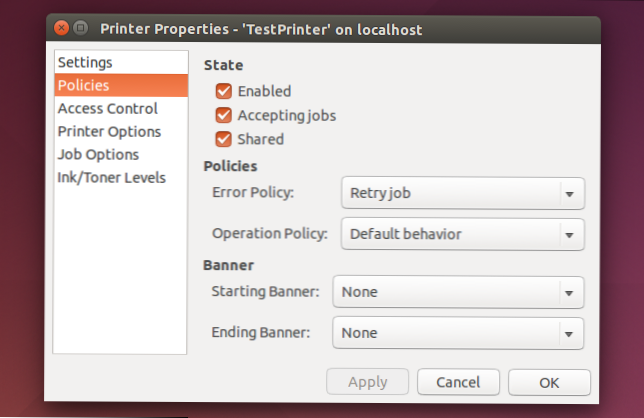The image size is (644, 418).
Task: Close the Printer Properties window
Action: point(62,28)
